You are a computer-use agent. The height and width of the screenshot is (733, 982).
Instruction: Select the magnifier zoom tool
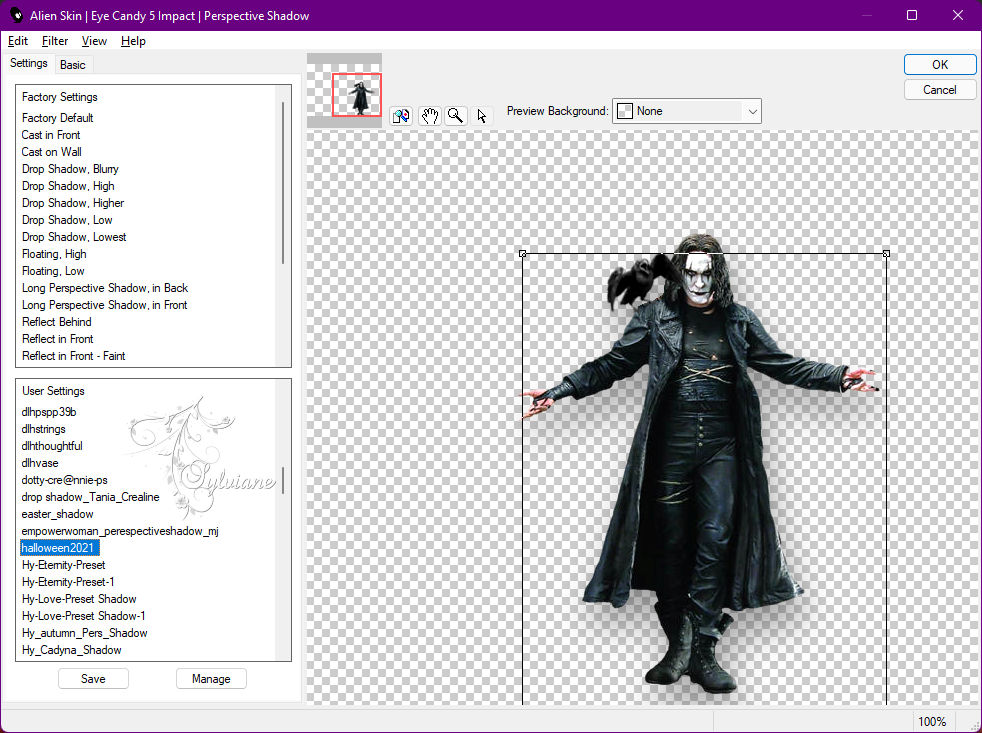(x=456, y=116)
